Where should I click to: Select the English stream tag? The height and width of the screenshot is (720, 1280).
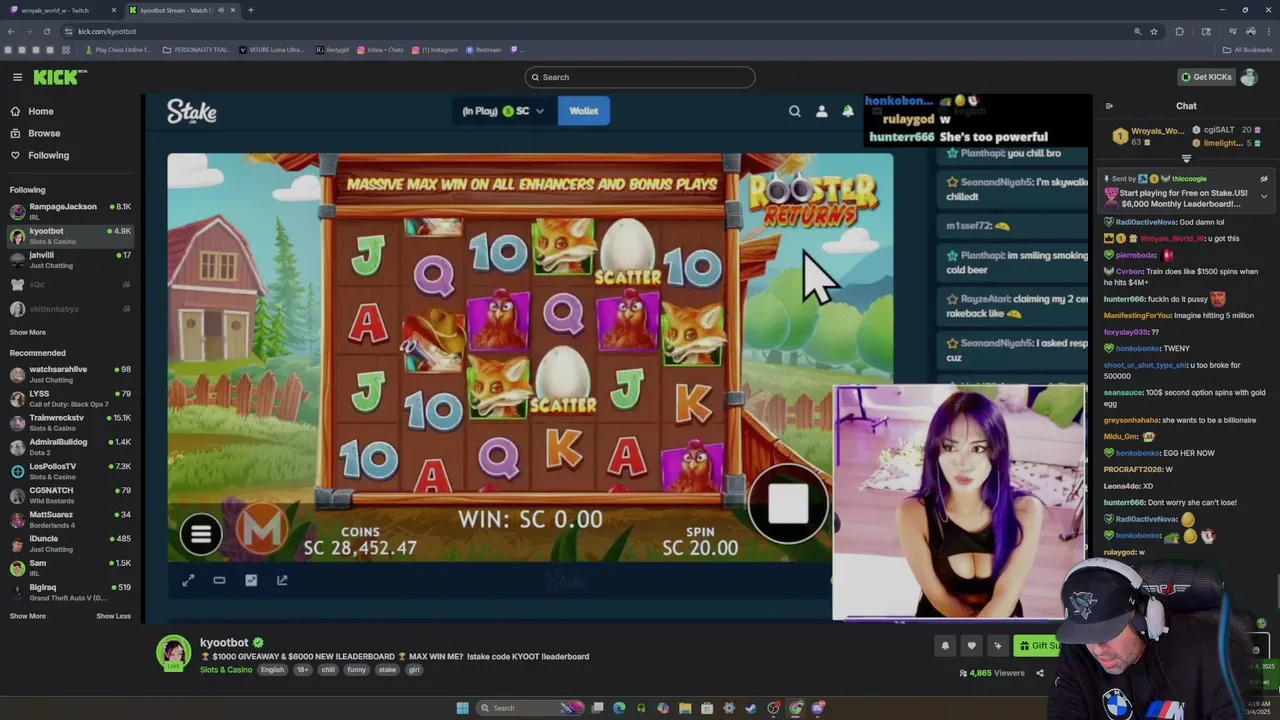click(272, 670)
